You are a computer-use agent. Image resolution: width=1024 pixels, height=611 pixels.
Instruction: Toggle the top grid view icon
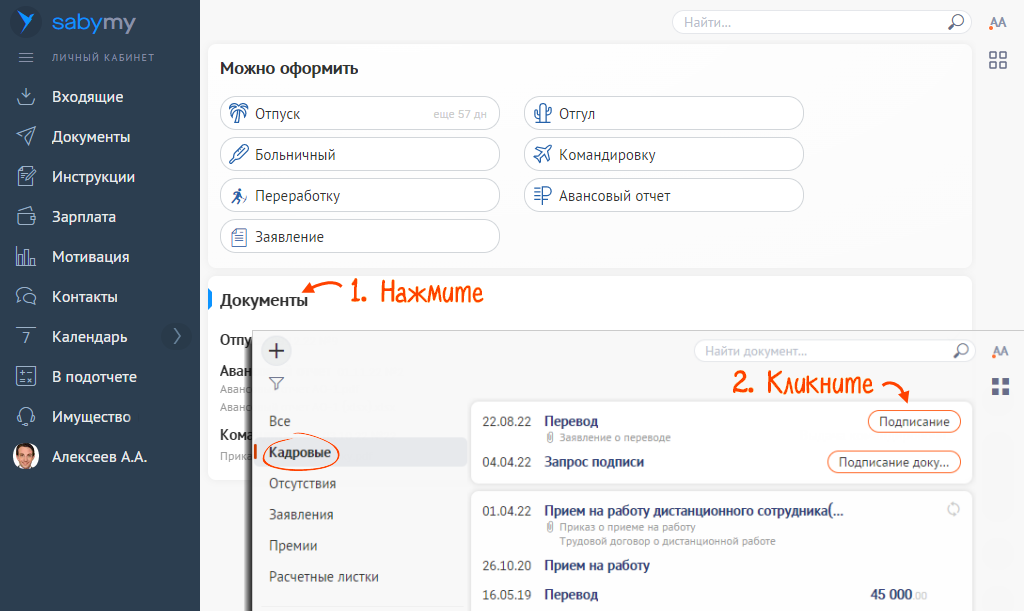(997, 60)
